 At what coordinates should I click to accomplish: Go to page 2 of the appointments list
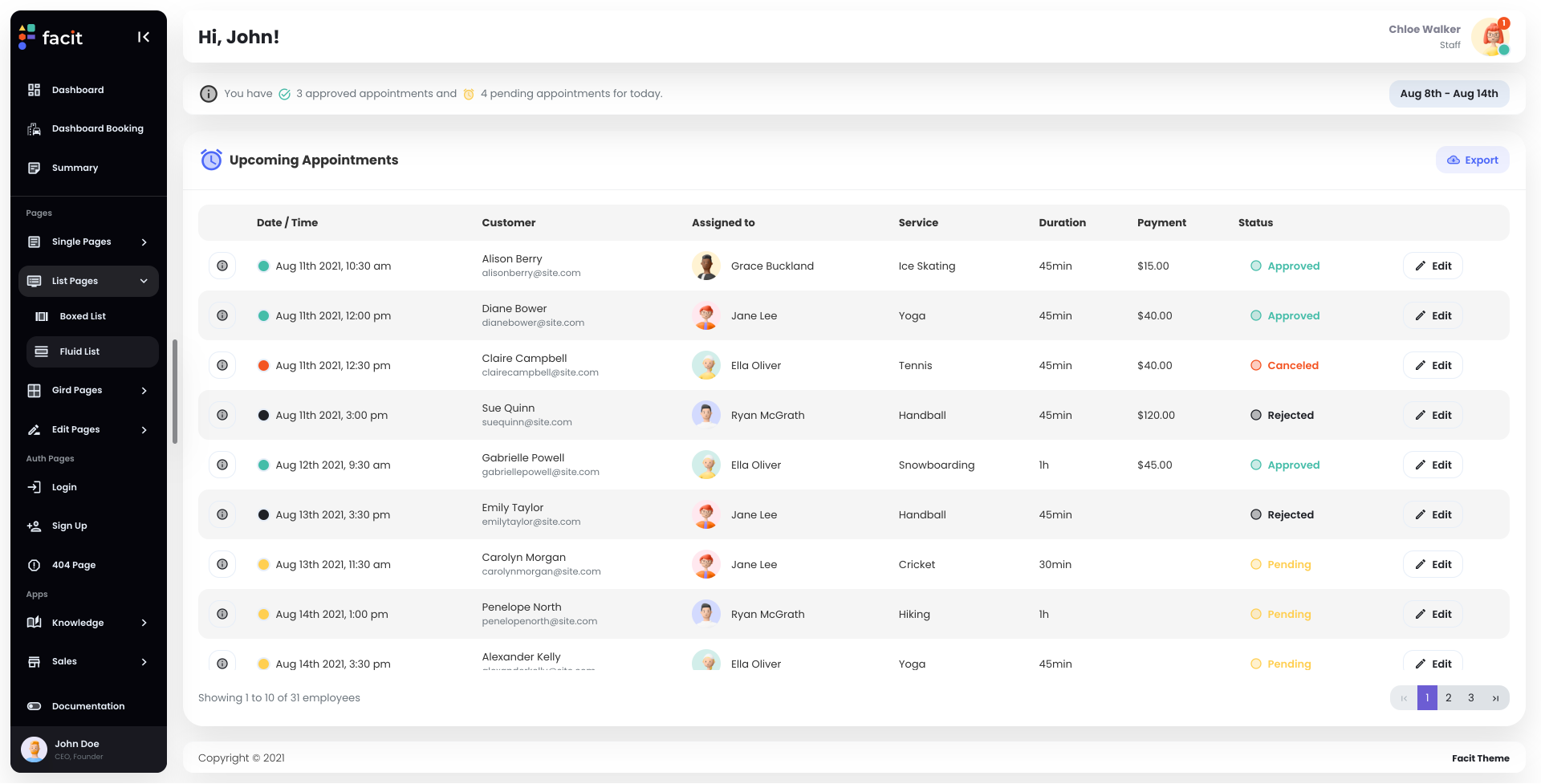[1449, 698]
